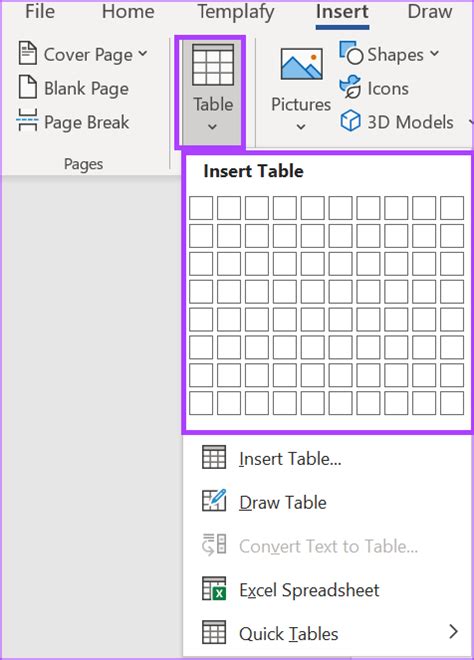The height and width of the screenshot is (660, 474).
Task: Switch to the Home tab
Action: (x=128, y=11)
